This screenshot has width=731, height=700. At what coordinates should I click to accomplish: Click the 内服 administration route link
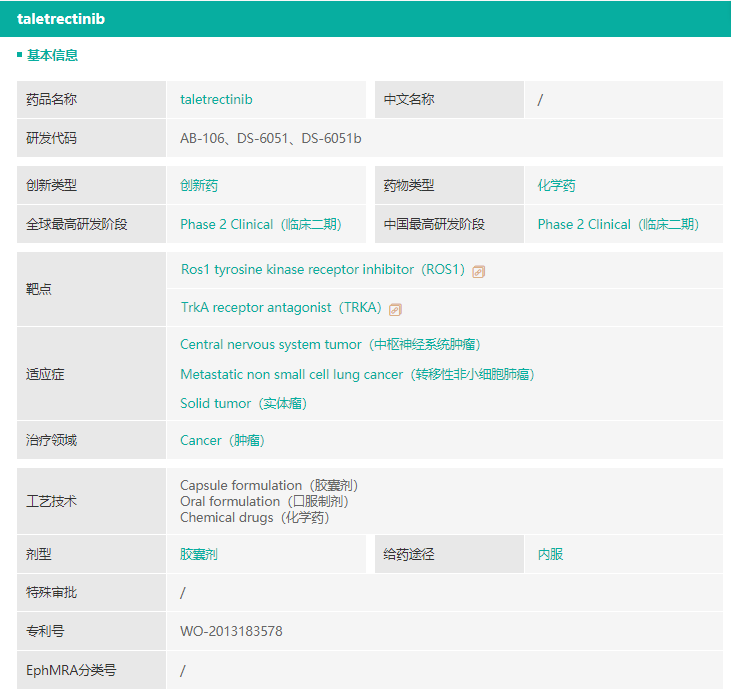click(x=550, y=554)
